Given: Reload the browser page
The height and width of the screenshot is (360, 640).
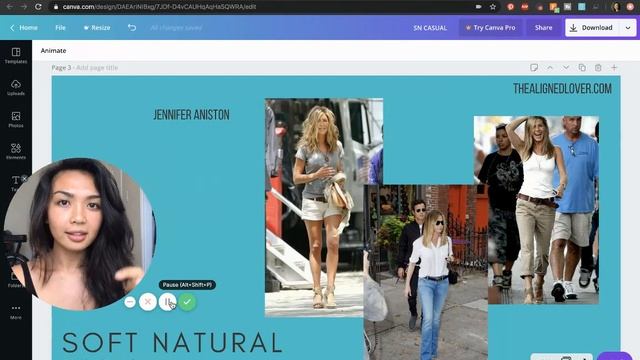Looking at the screenshot, I should 38,7.
